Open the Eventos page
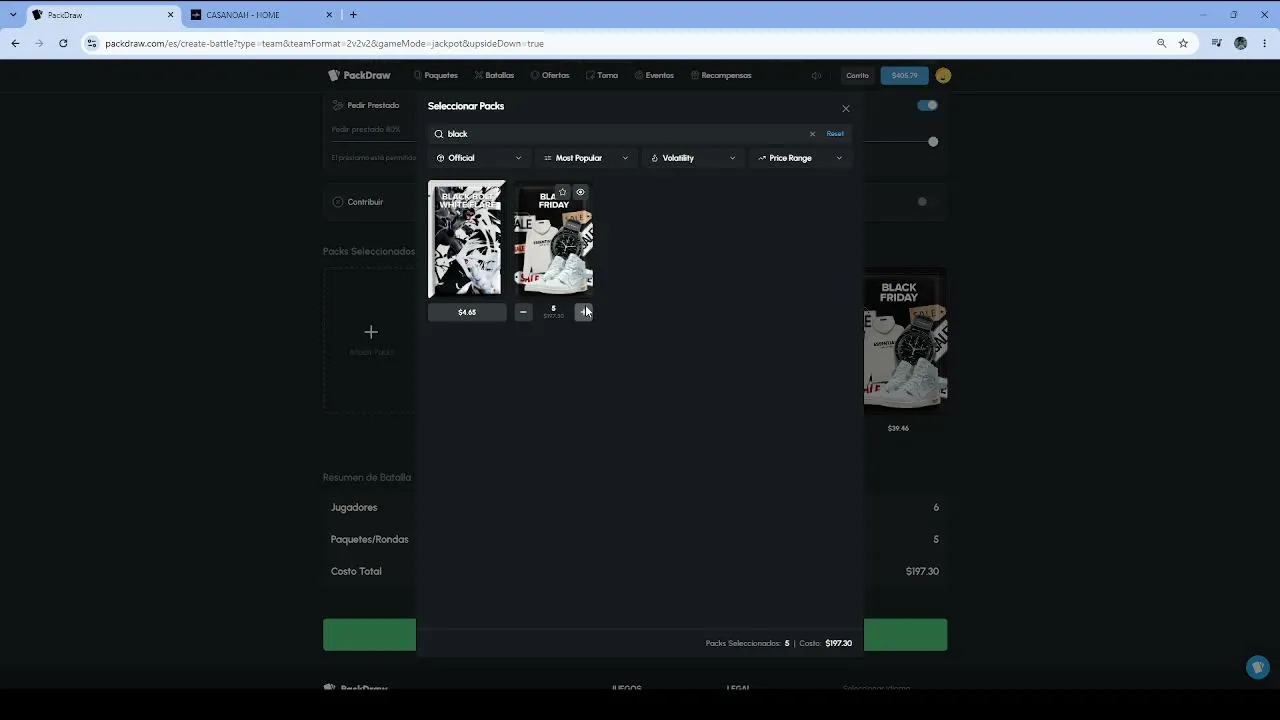Image resolution: width=1280 pixels, height=720 pixels. pos(654,75)
